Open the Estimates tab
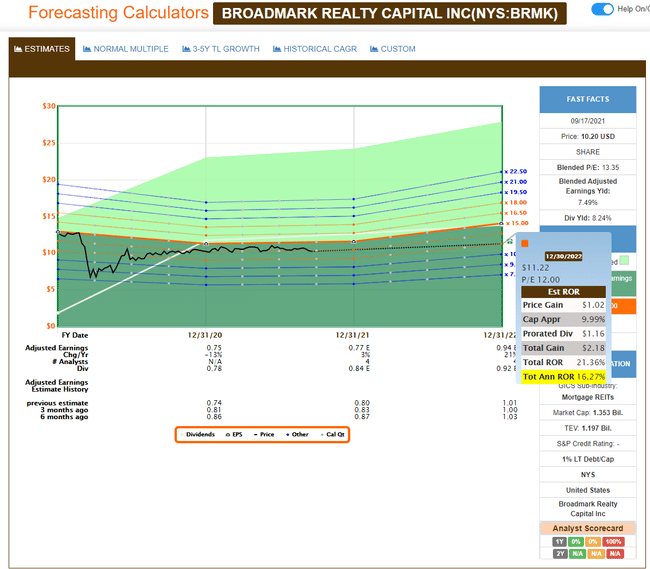The image size is (650, 569). tap(42, 49)
